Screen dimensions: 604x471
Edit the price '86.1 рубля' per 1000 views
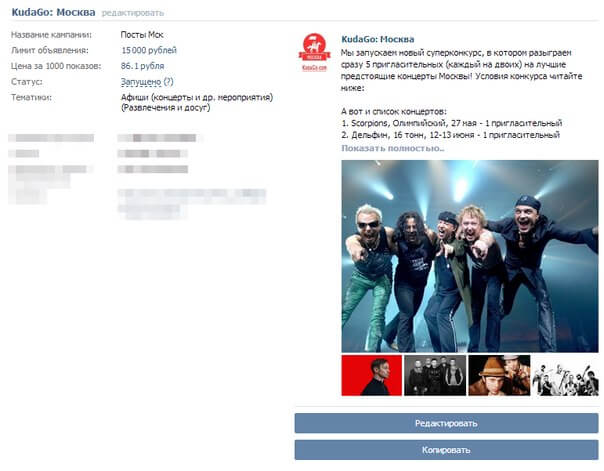[x=142, y=66]
